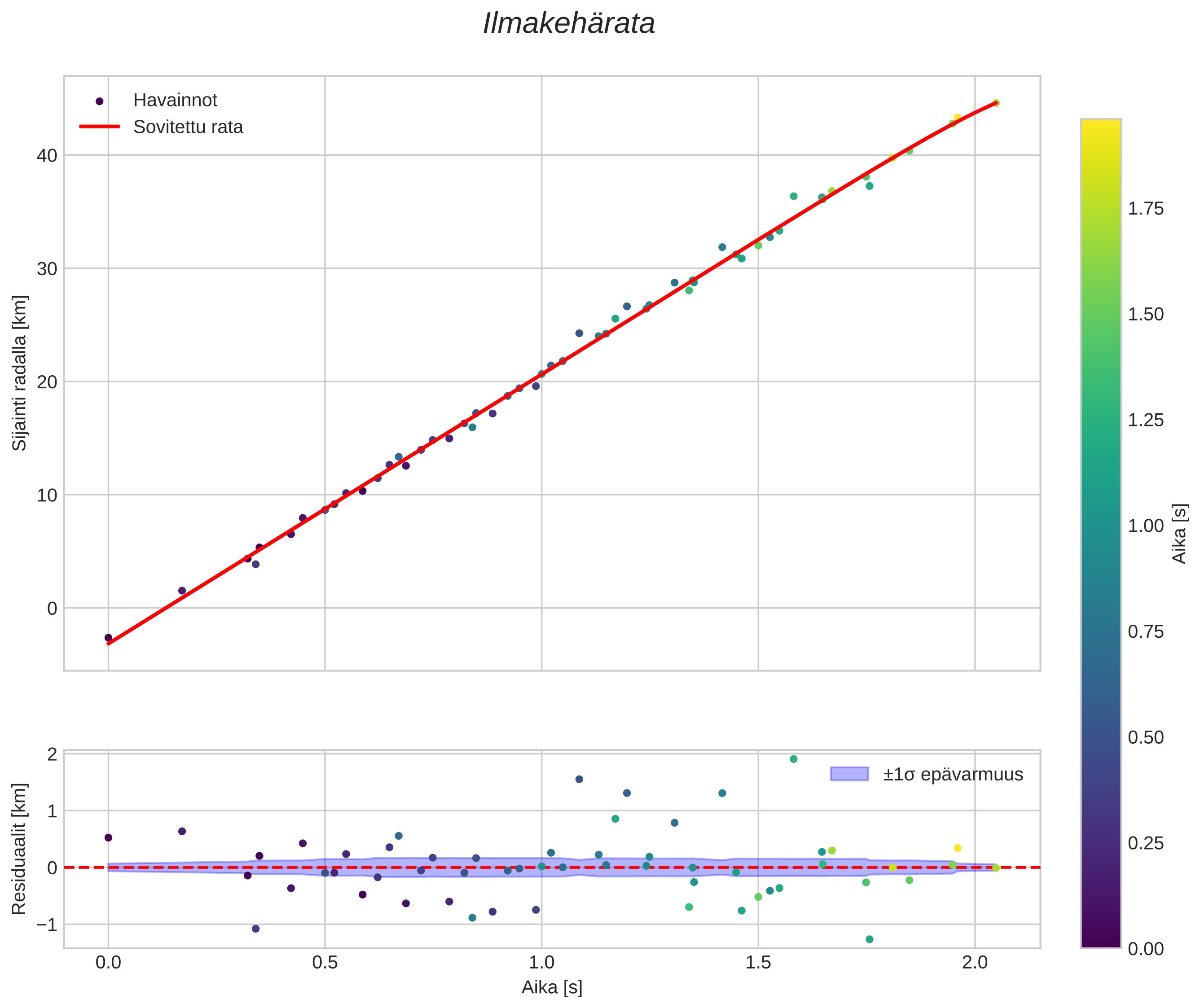Image resolution: width=1200 pixels, height=1008 pixels.
Task: Click the first observation point at time 0.0 in main plot
Action: (108, 638)
